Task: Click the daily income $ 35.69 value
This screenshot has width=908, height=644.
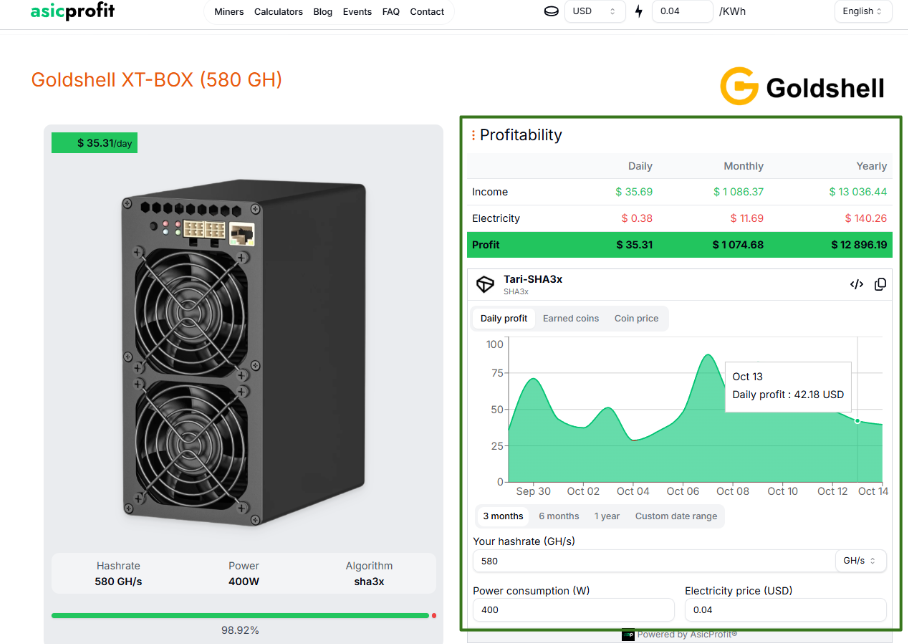Action: pyautogui.click(x=634, y=192)
